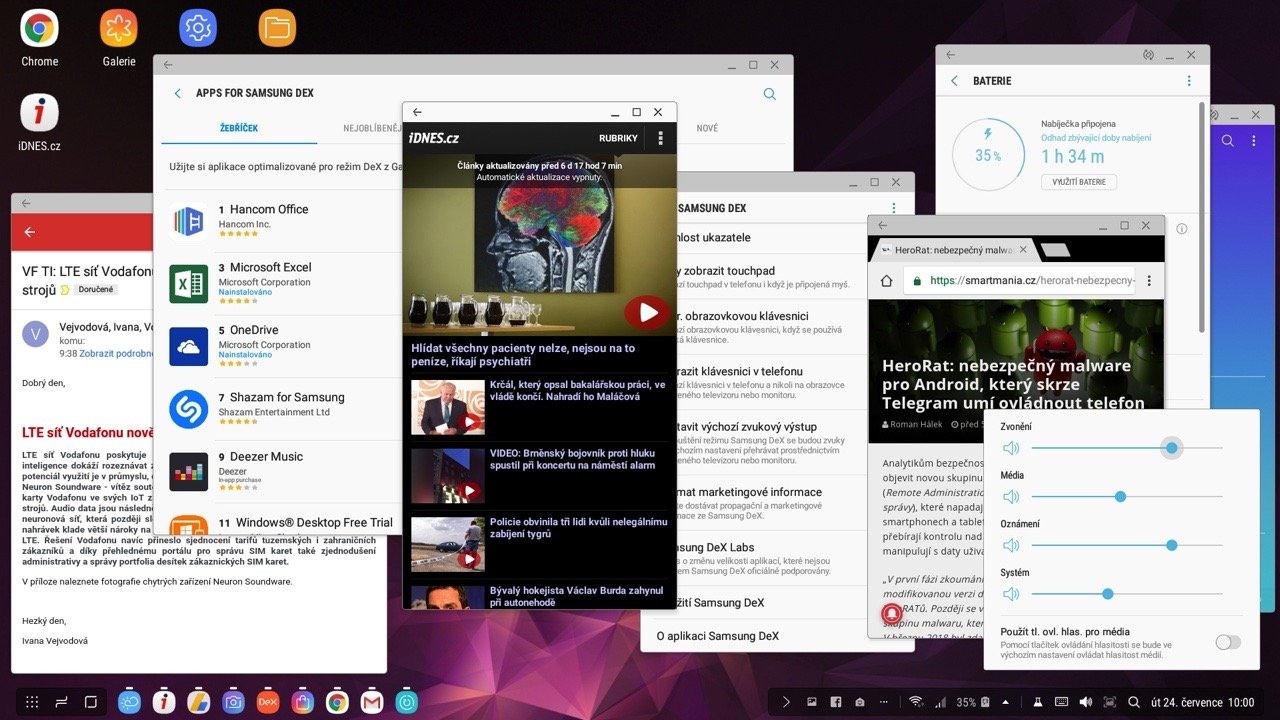Click the VYUŽITÍ BATERIE button
Viewport: 1280px width, 720px height.
[x=1079, y=182]
